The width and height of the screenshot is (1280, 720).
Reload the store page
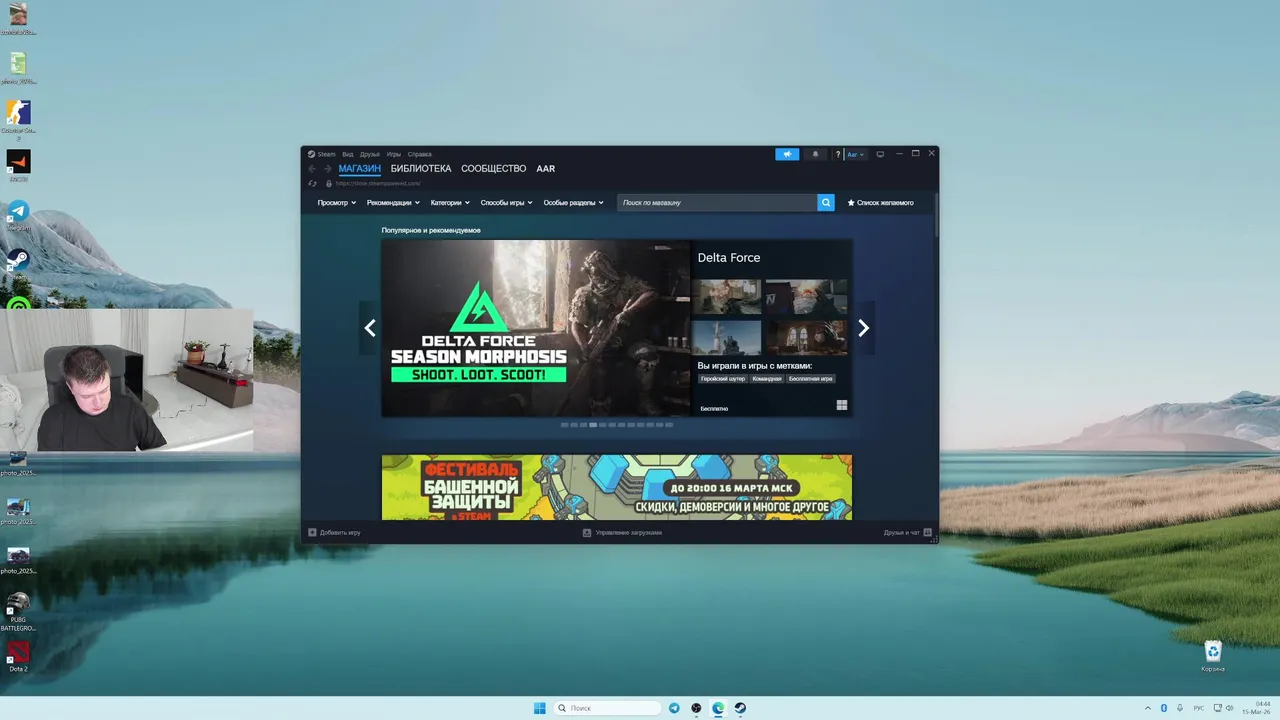point(313,183)
